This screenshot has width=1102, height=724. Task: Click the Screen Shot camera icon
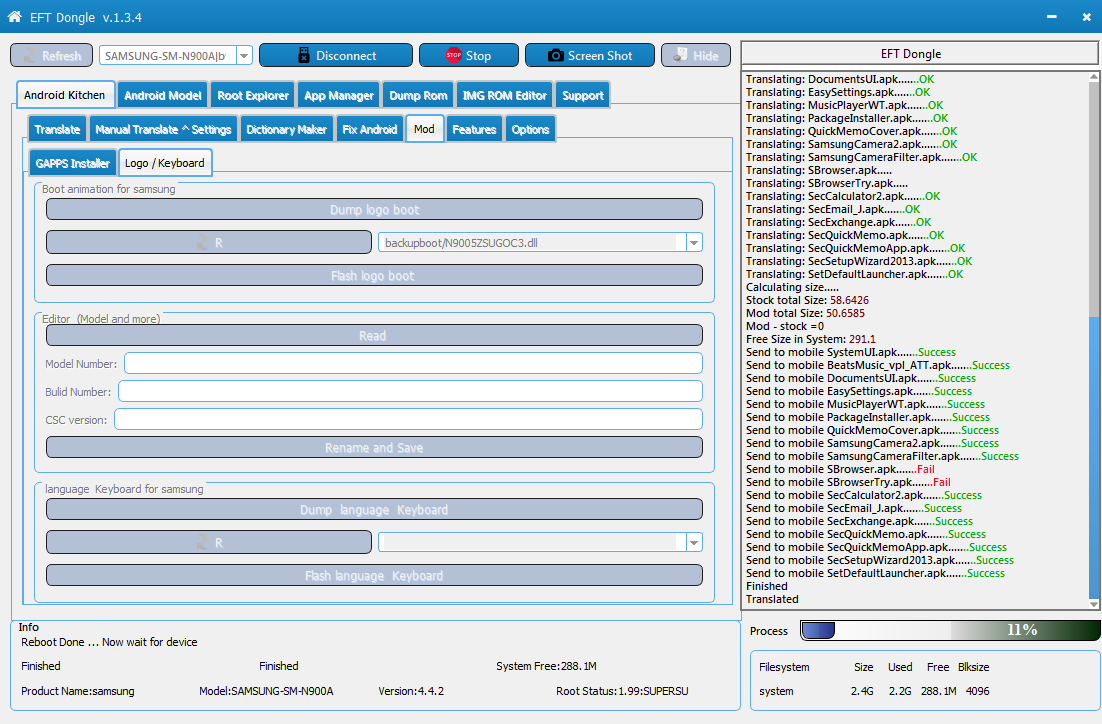555,56
